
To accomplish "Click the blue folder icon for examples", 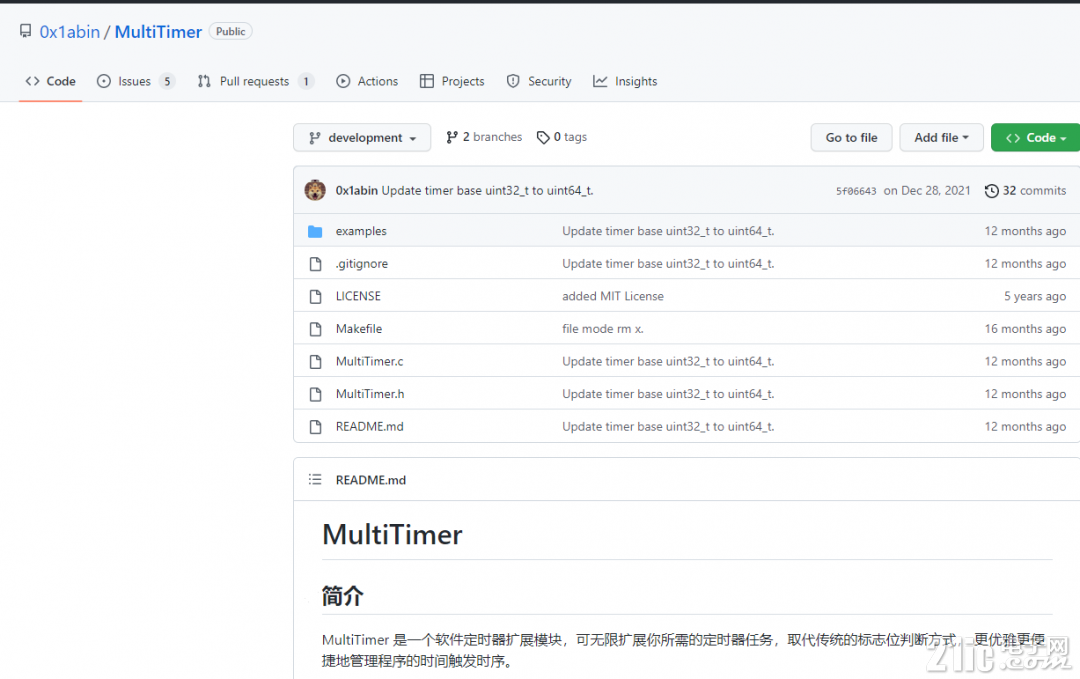I will pos(315,231).
